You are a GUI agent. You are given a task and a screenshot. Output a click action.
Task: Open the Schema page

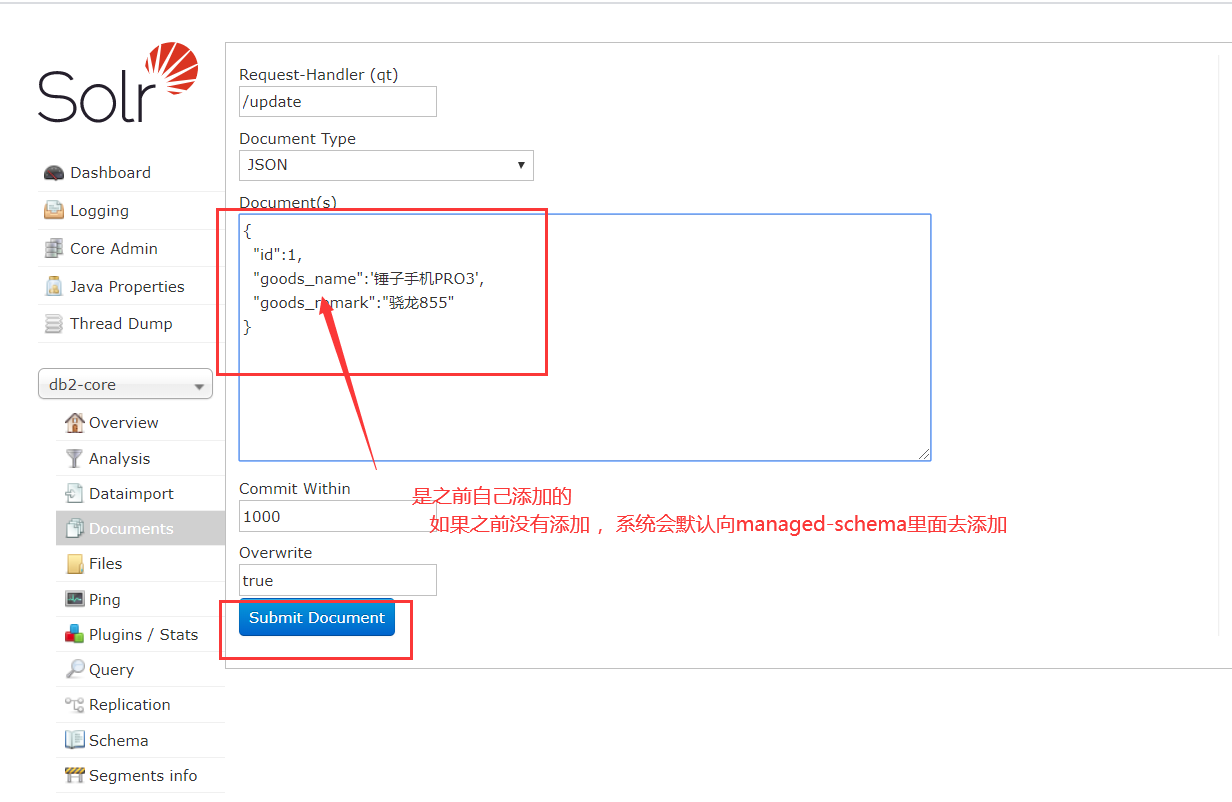click(118, 741)
